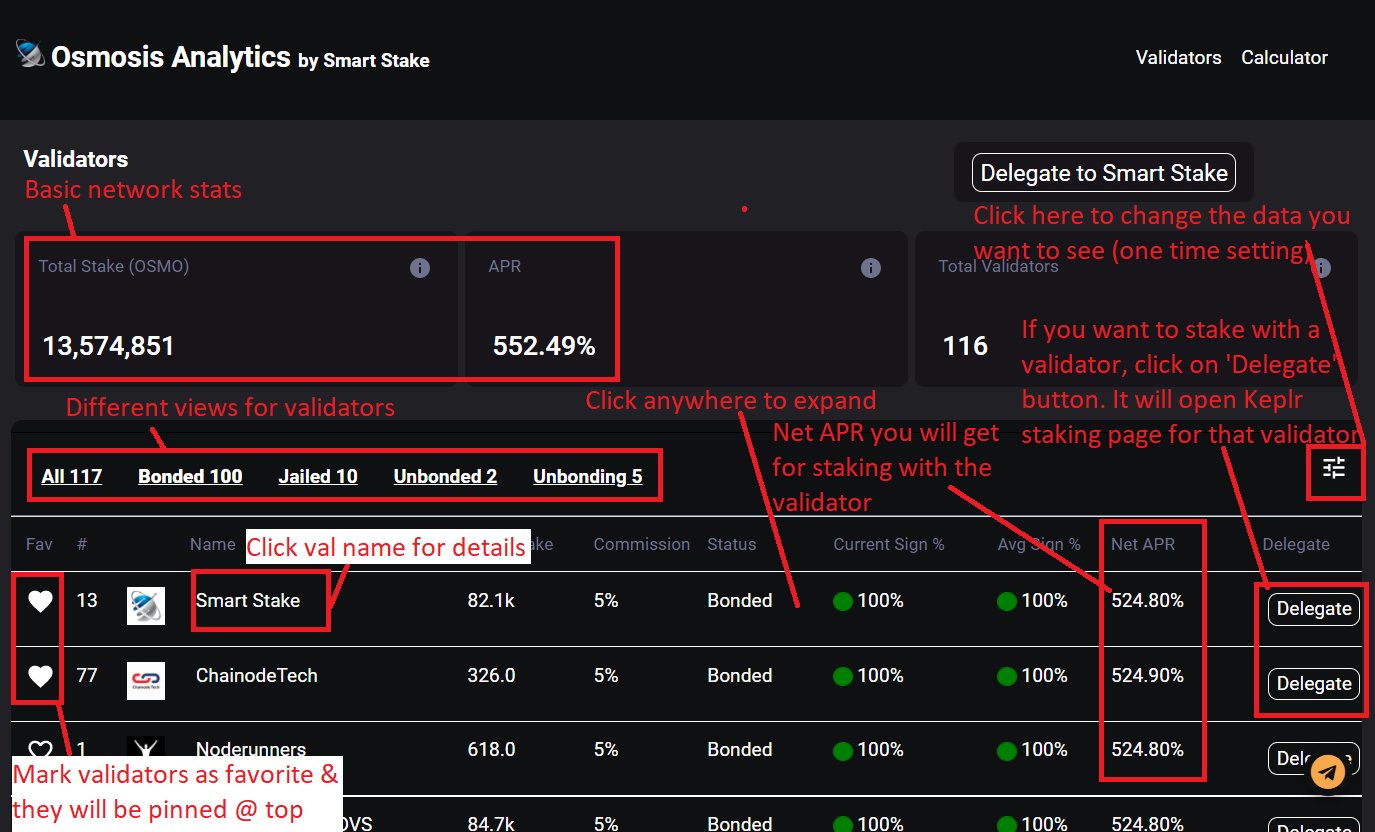Viewport: 1375px width, 832px height.
Task: Sort the table by Status column
Action: click(732, 545)
